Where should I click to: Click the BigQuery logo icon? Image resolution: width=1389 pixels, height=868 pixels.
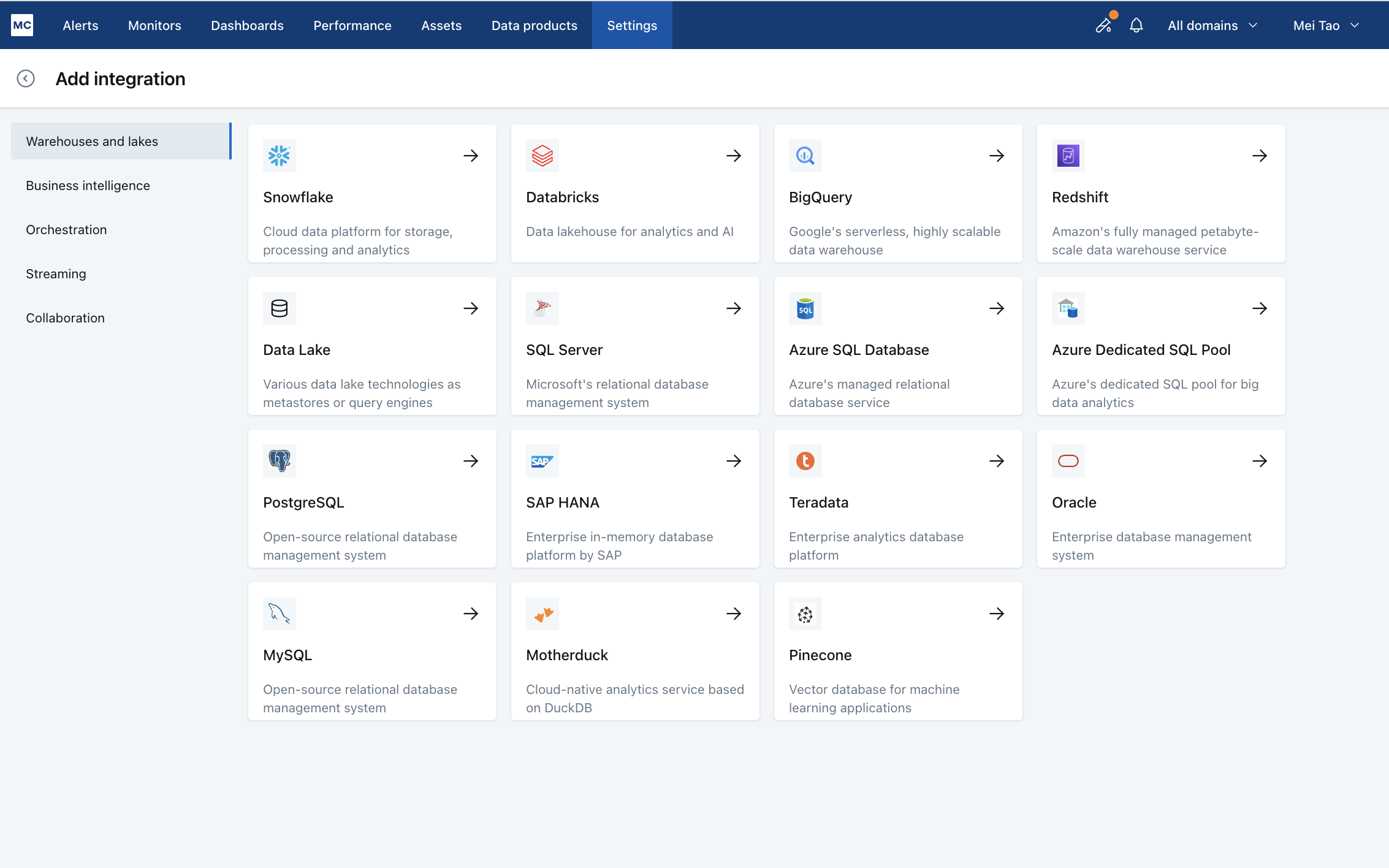(x=805, y=156)
